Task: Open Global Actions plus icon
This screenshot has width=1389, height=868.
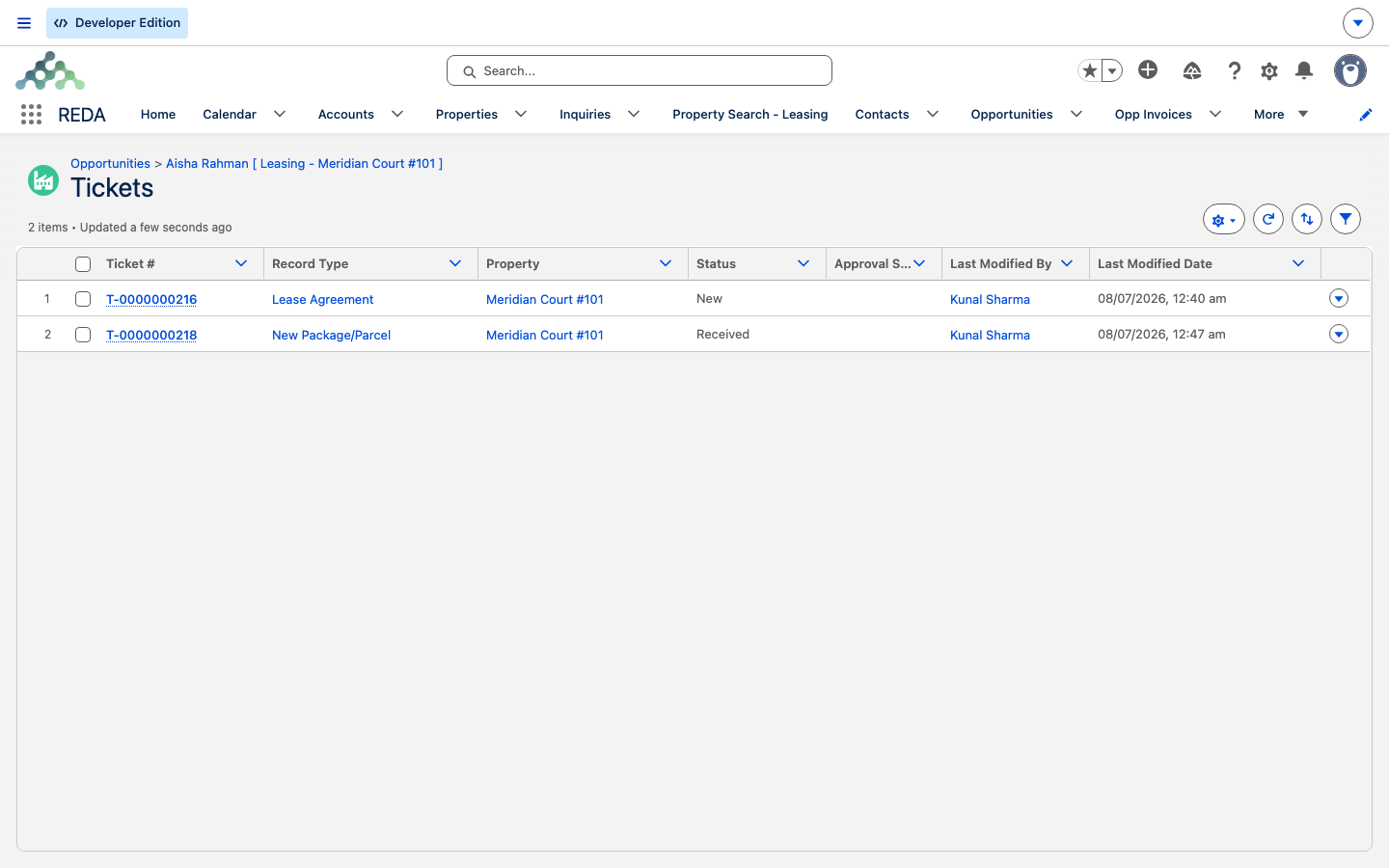Action: coord(1148,69)
